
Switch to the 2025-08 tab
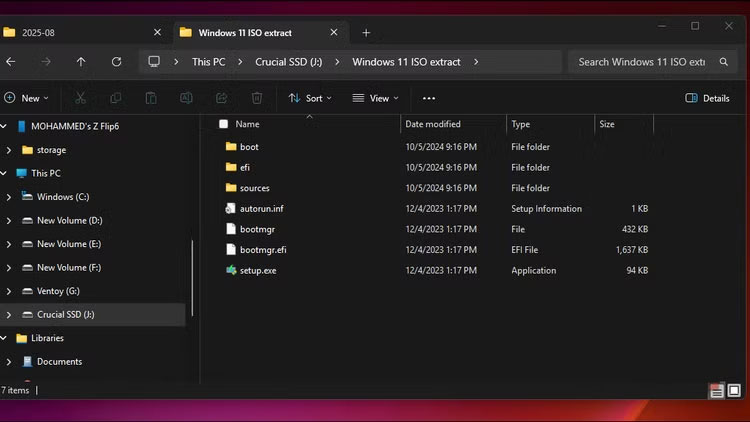click(70, 32)
